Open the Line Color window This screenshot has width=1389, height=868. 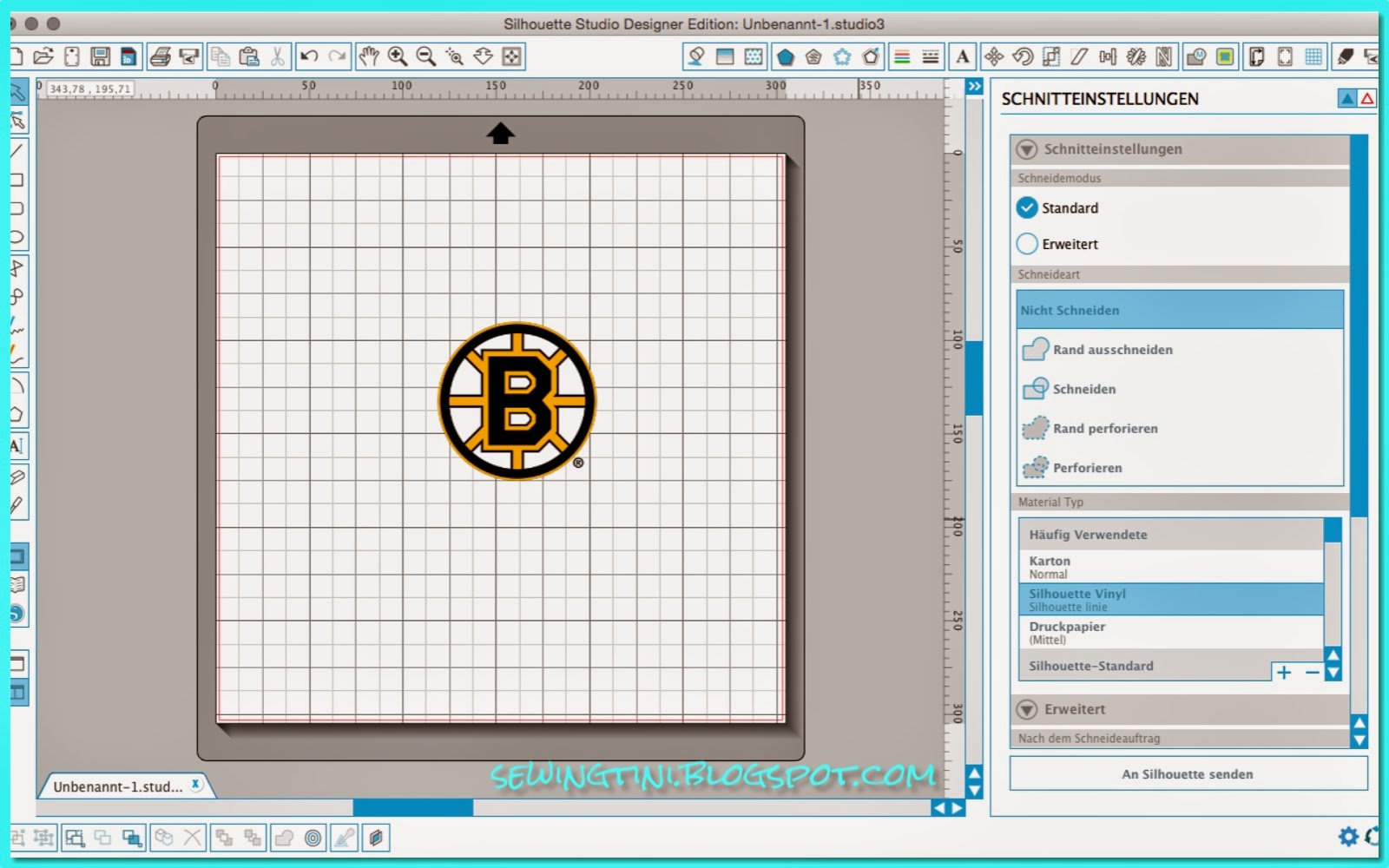pos(902,57)
